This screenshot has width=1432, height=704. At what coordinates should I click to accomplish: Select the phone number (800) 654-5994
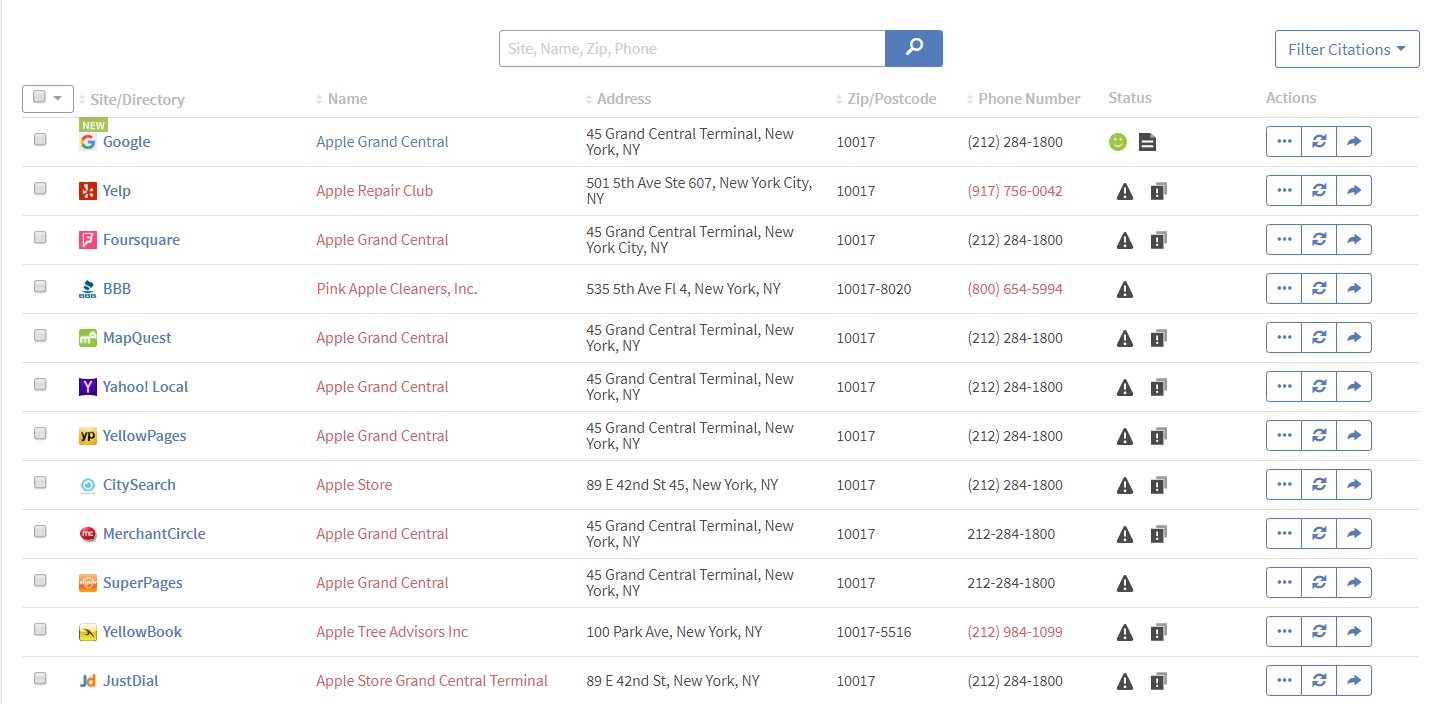(x=1015, y=289)
